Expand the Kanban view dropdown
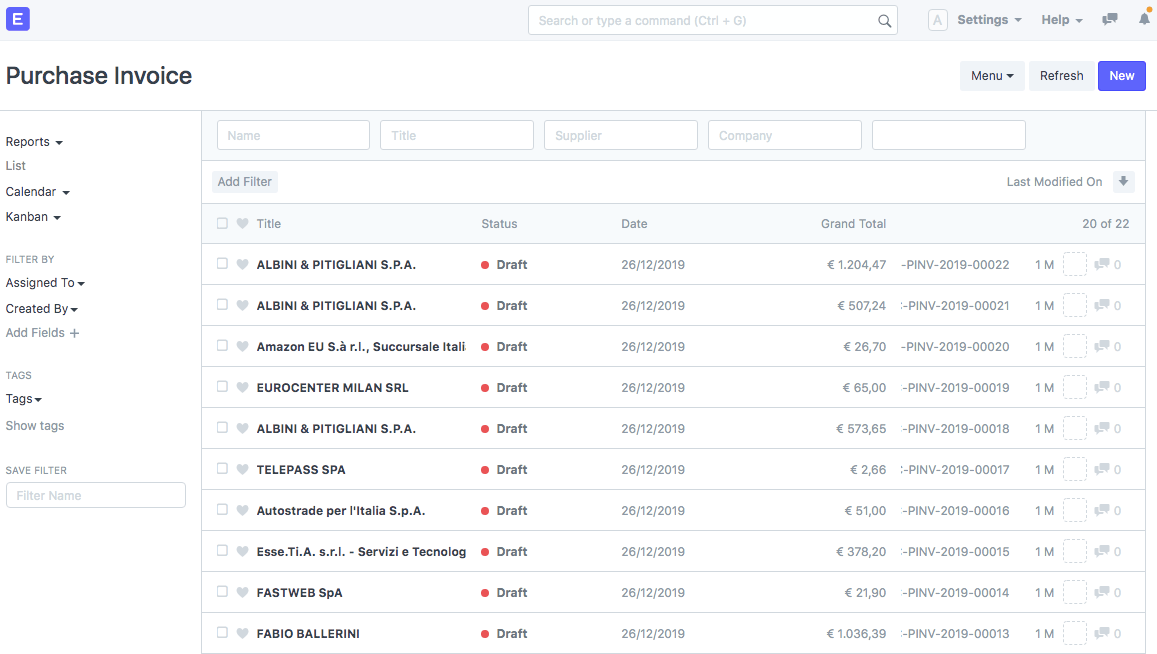 pos(33,217)
